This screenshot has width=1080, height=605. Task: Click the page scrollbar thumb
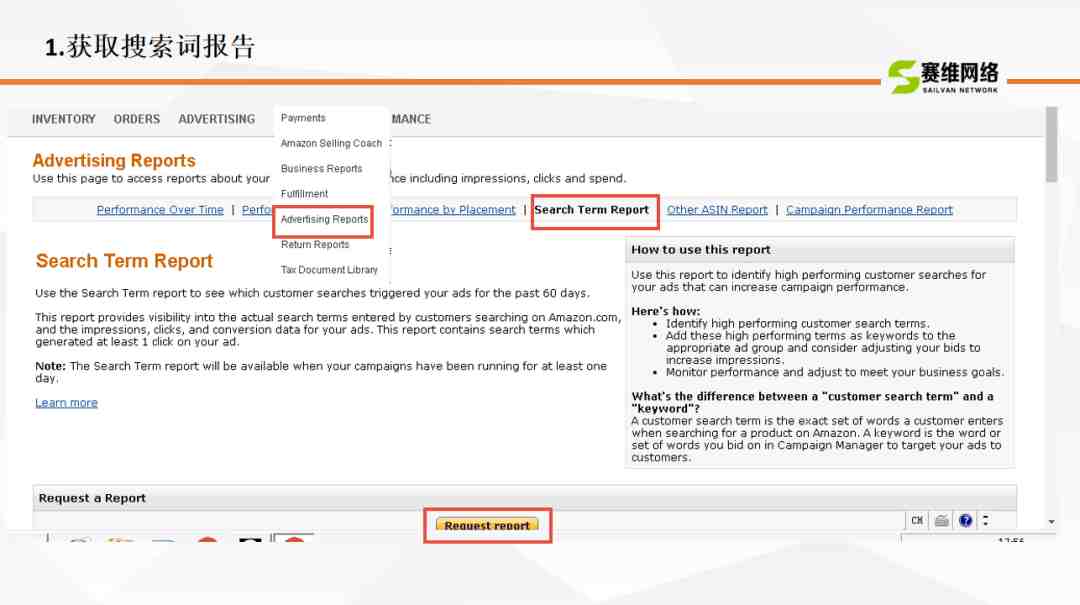(1051, 144)
